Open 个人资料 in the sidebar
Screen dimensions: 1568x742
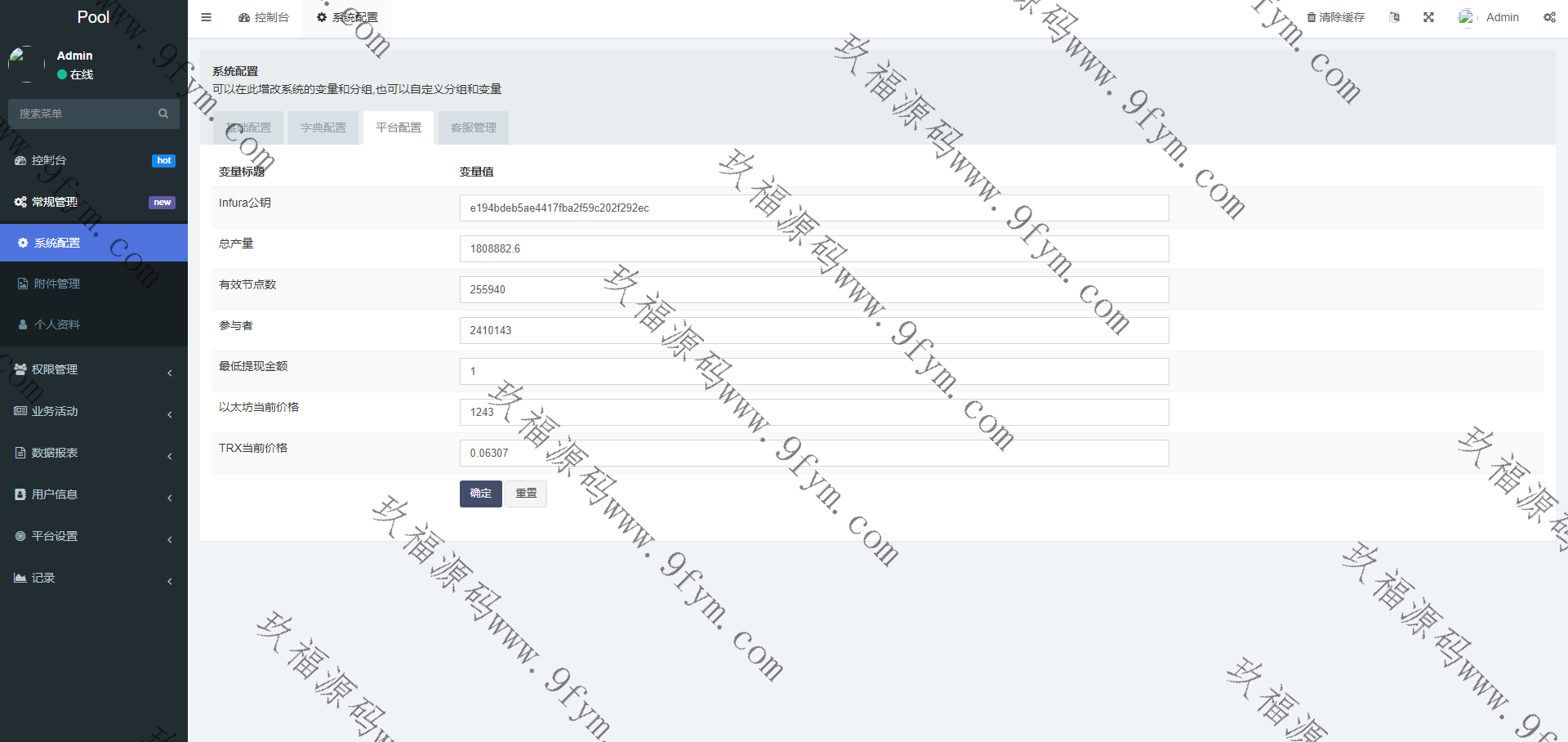click(x=57, y=324)
